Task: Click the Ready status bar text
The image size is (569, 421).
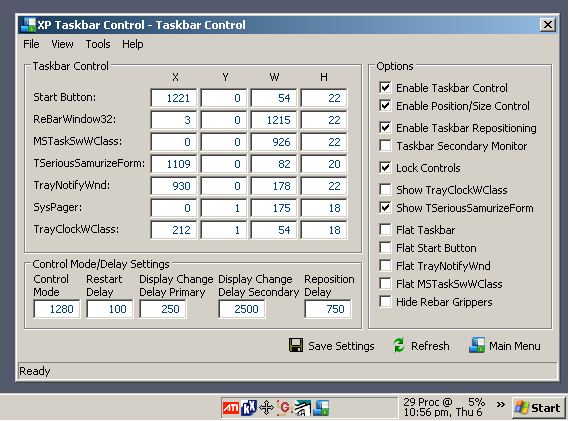Action: 35,371
